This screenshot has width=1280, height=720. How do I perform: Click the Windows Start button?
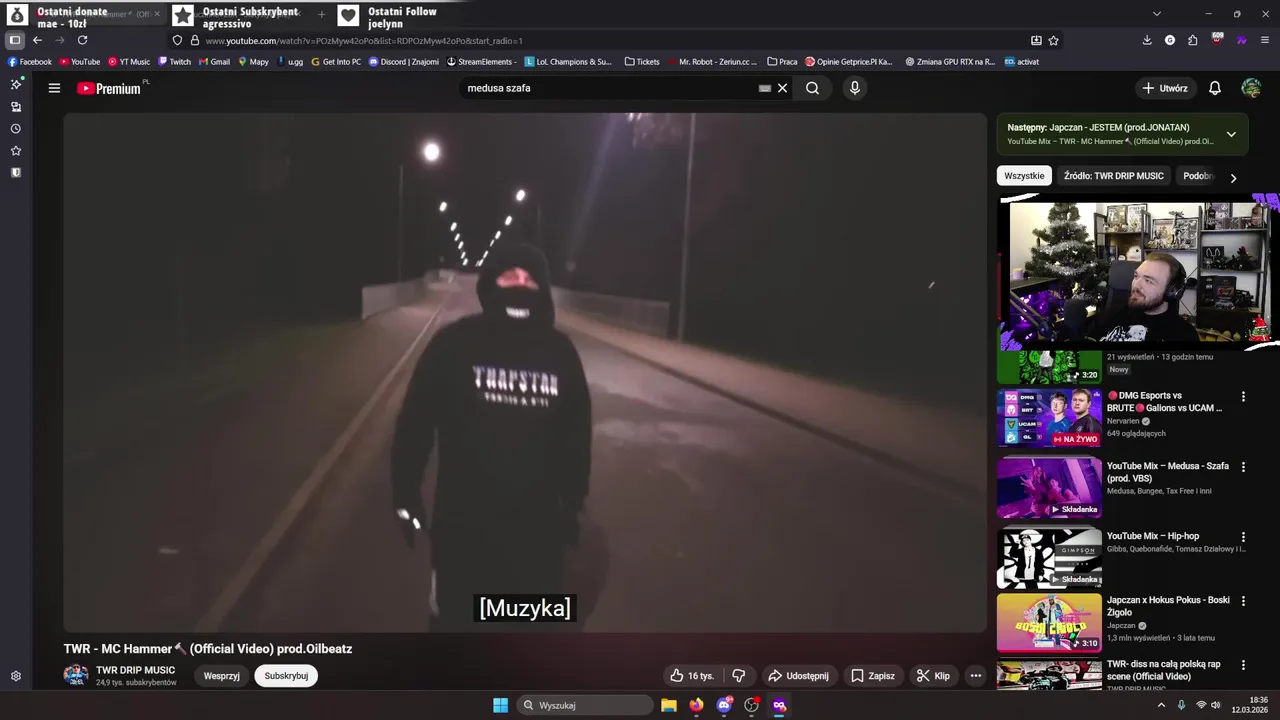(x=500, y=705)
